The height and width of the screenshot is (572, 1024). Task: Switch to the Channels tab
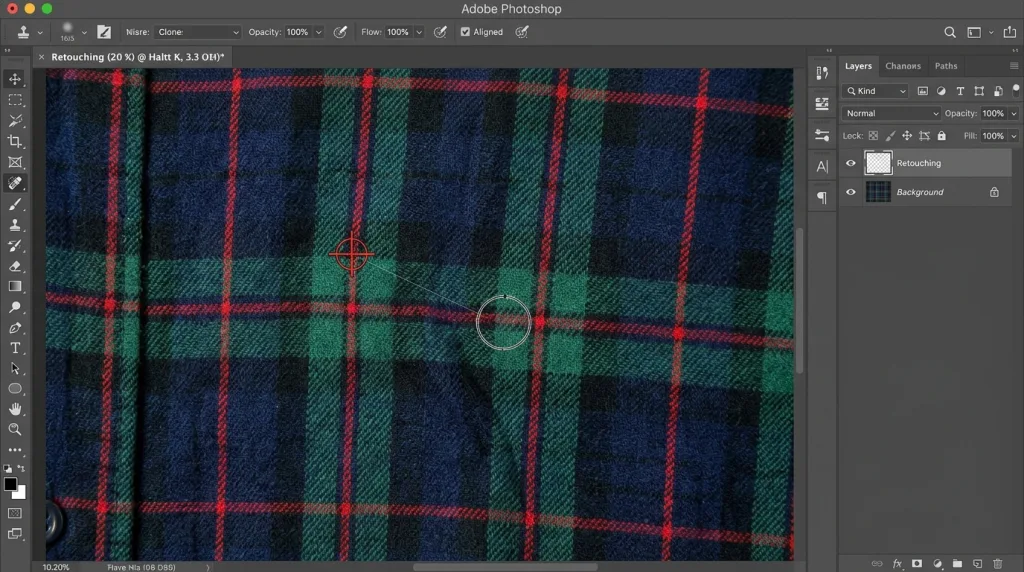[x=903, y=66]
